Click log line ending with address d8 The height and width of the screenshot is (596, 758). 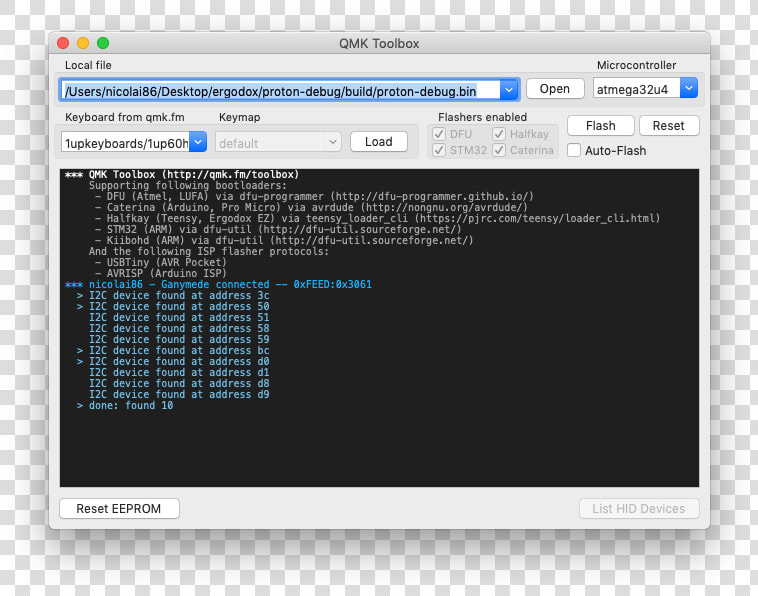pyautogui.click(x=179, y=383)
